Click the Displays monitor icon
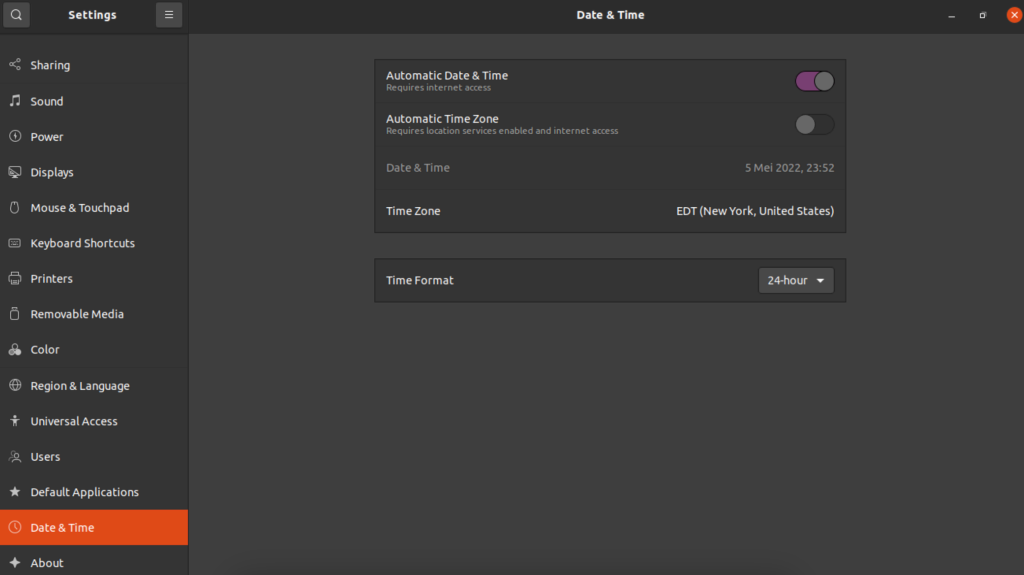Viewport: 1024px width, 575px height. pos(15,172)
